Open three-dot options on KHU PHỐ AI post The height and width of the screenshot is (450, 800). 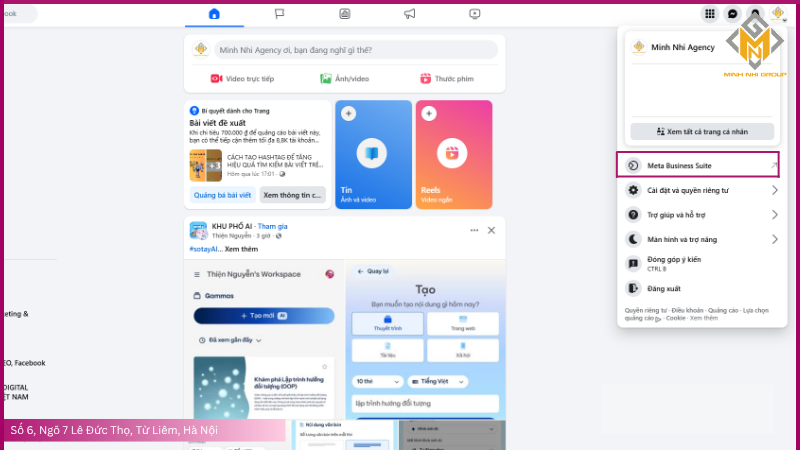pos(474,231)
